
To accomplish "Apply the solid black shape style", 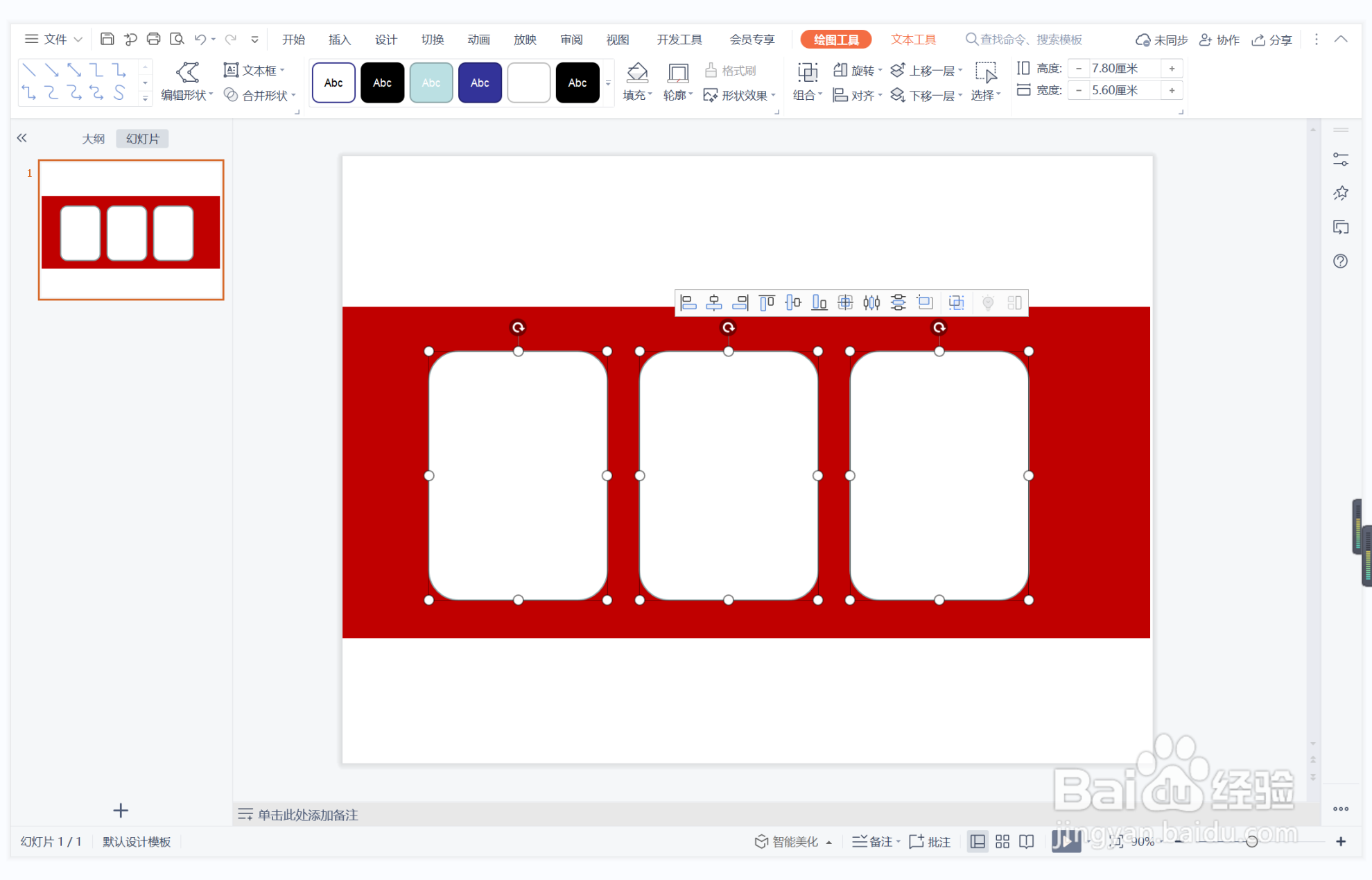I will click(382, 83).
